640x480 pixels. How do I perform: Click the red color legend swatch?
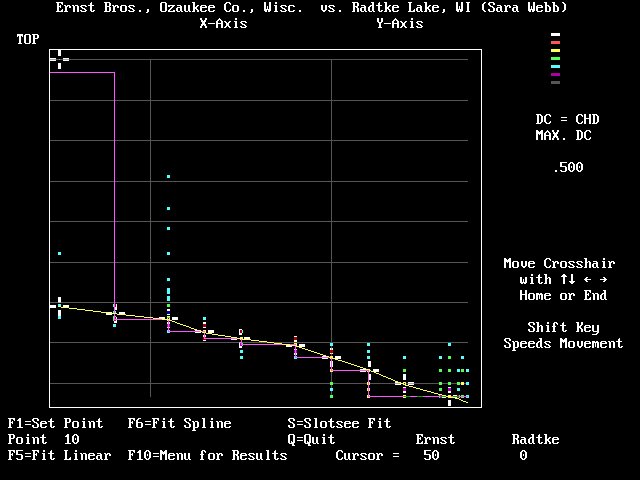556,42
